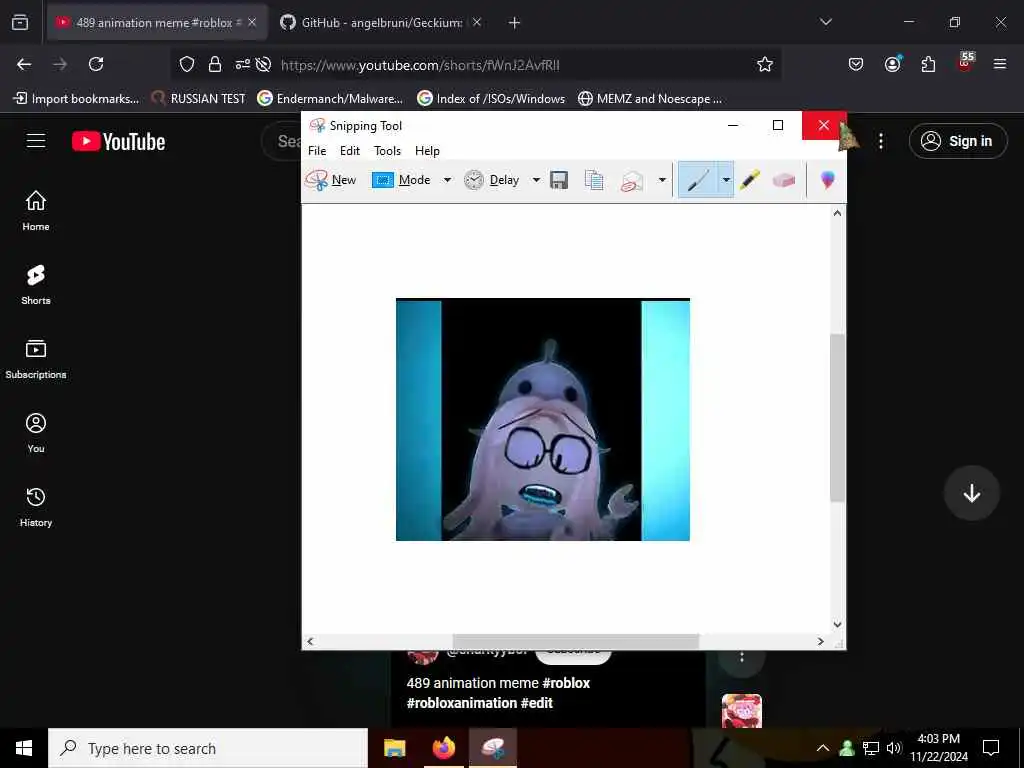Open the YouTube guide hamburger menu
1024x768 pixels.
[36, 141]
